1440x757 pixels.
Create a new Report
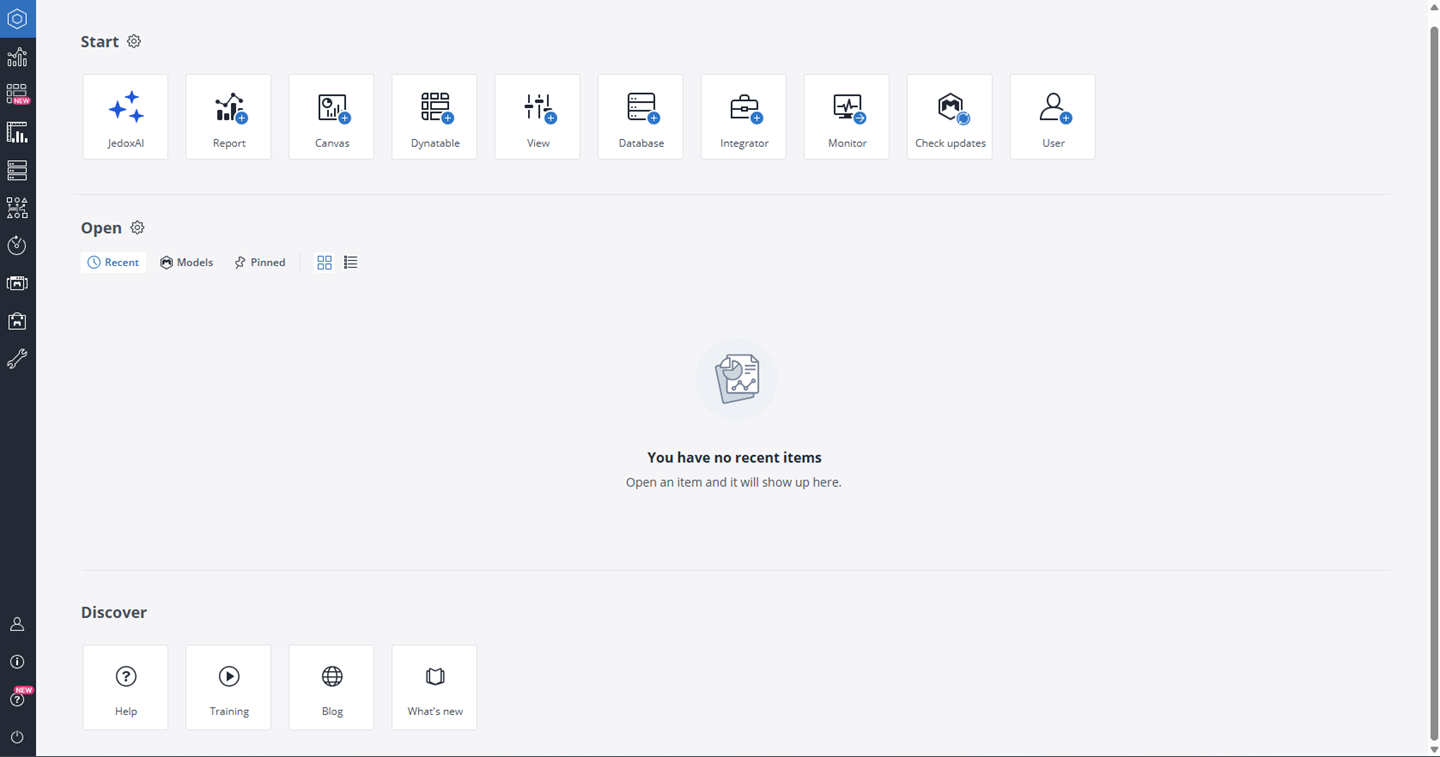point(229,117)
